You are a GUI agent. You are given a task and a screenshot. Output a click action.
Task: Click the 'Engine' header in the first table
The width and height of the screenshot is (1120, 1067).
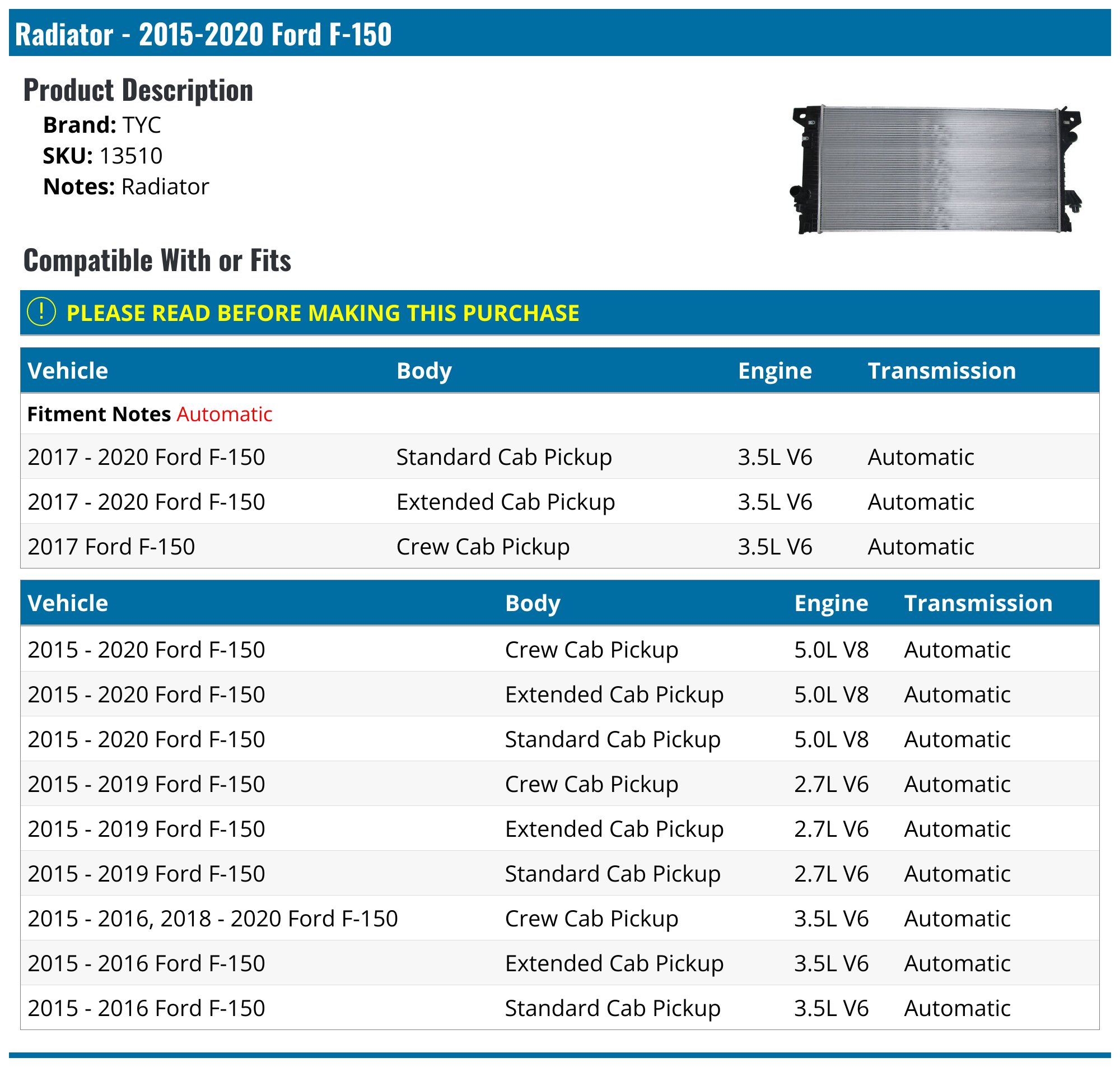tap(775, 371)
